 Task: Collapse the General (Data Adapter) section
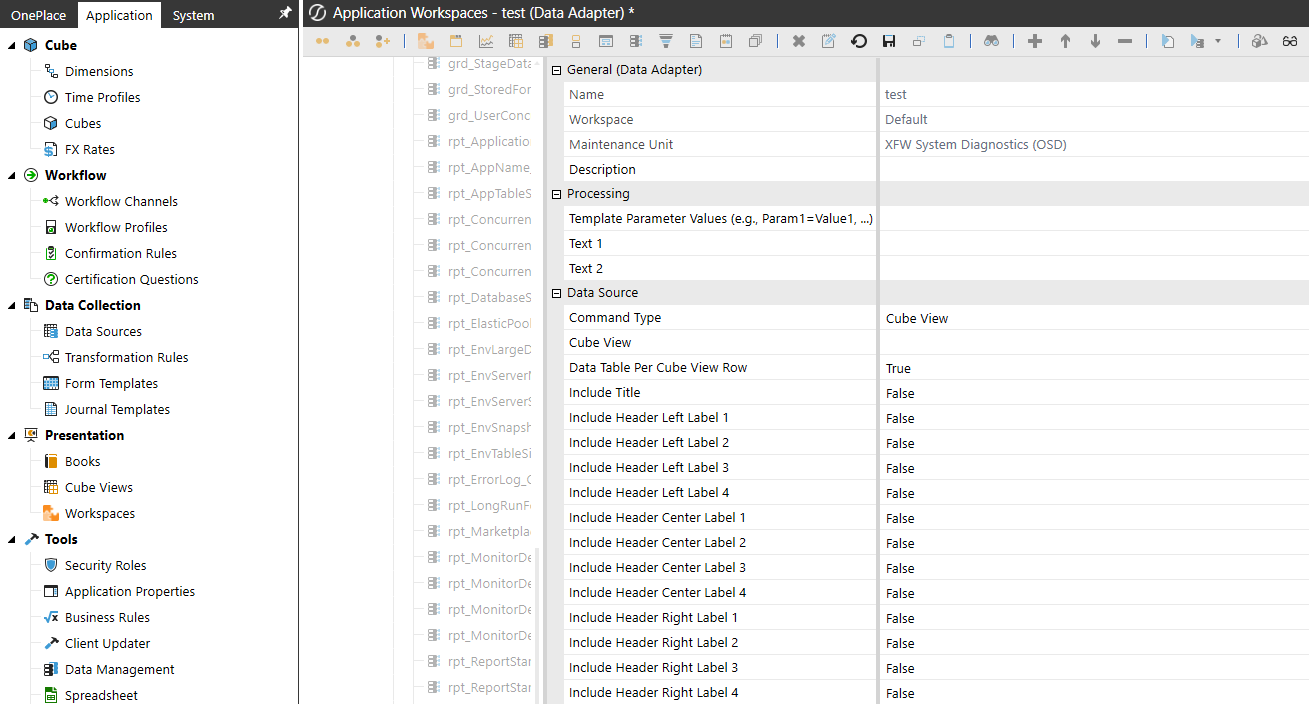point(556,70)
